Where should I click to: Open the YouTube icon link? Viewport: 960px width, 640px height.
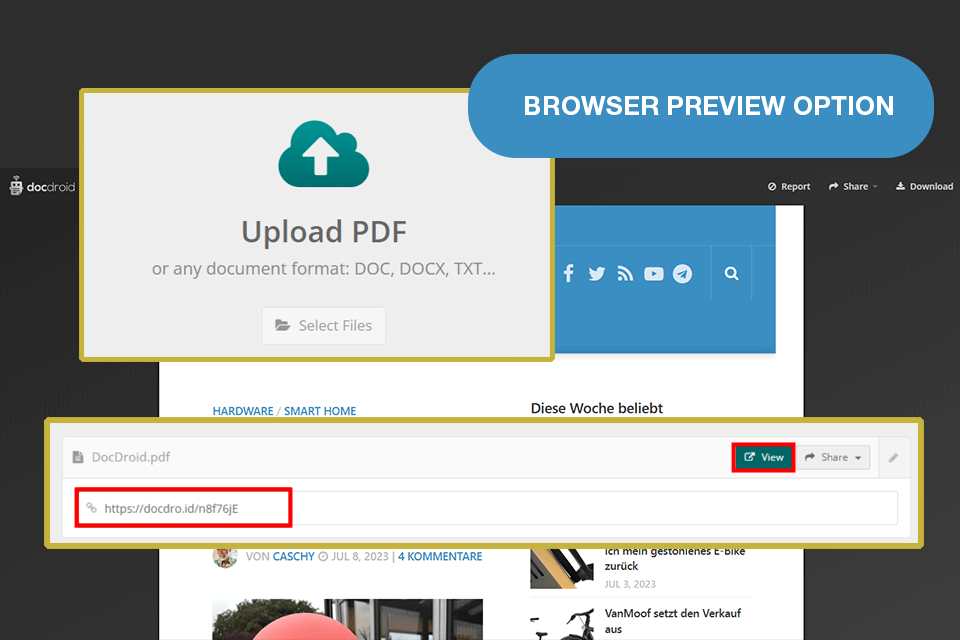(653, 274)
